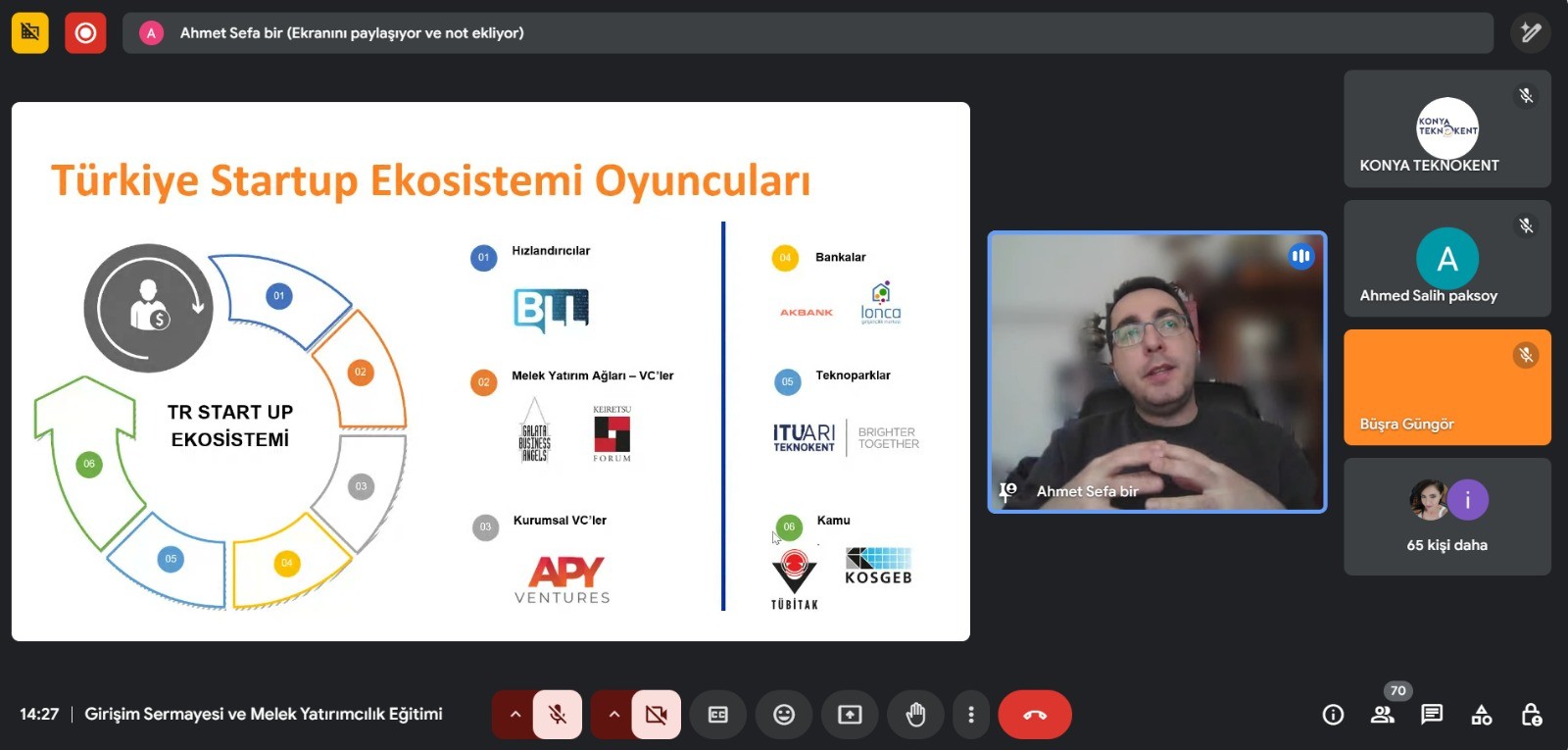
Task: Click the present screen button
Action: tap(850, 715)
